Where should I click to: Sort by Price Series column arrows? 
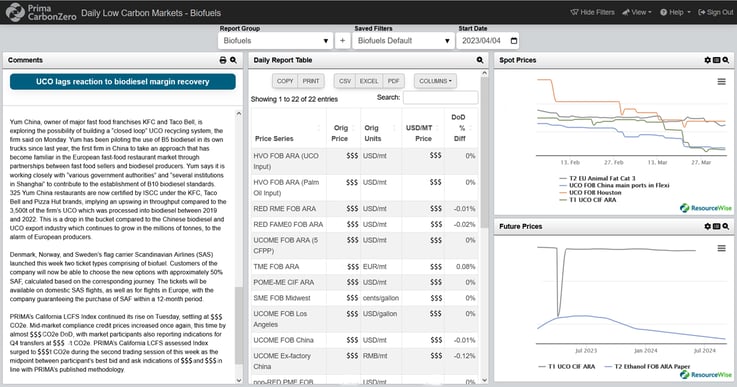(x=319, y=128)
